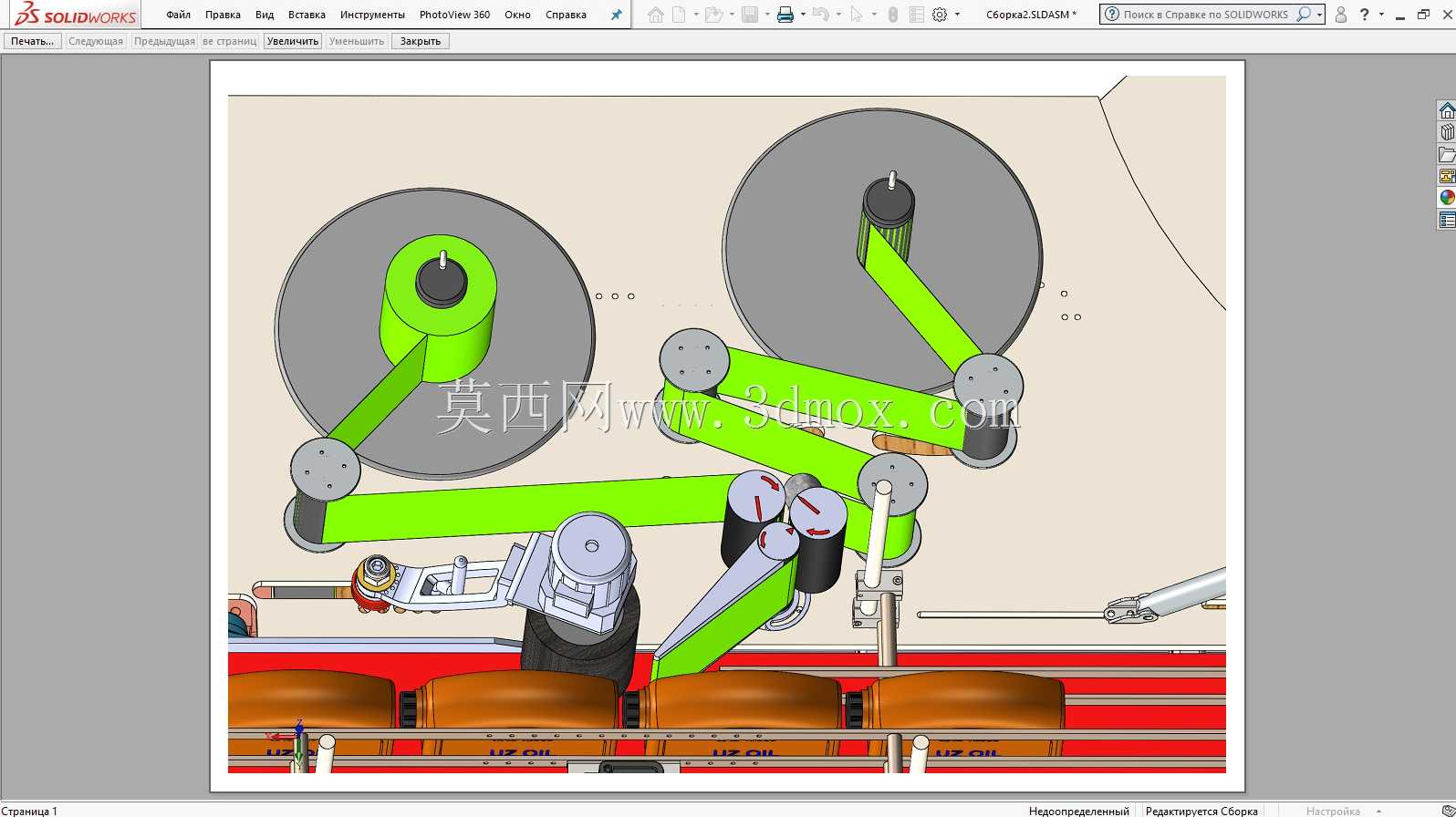This screenshot has height=817, width=1456.
Task: Expand the Print dropdown arrow
Action: click(803, 15)
